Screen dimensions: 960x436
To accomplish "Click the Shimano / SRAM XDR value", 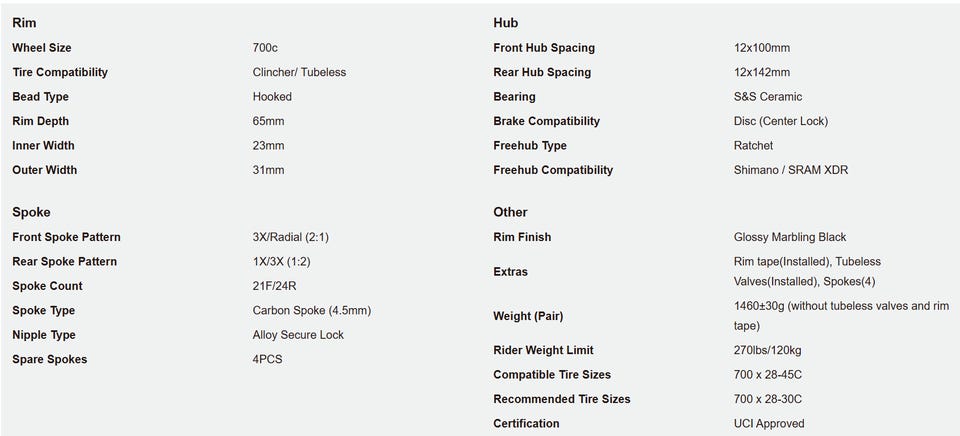I will [791, 170].
